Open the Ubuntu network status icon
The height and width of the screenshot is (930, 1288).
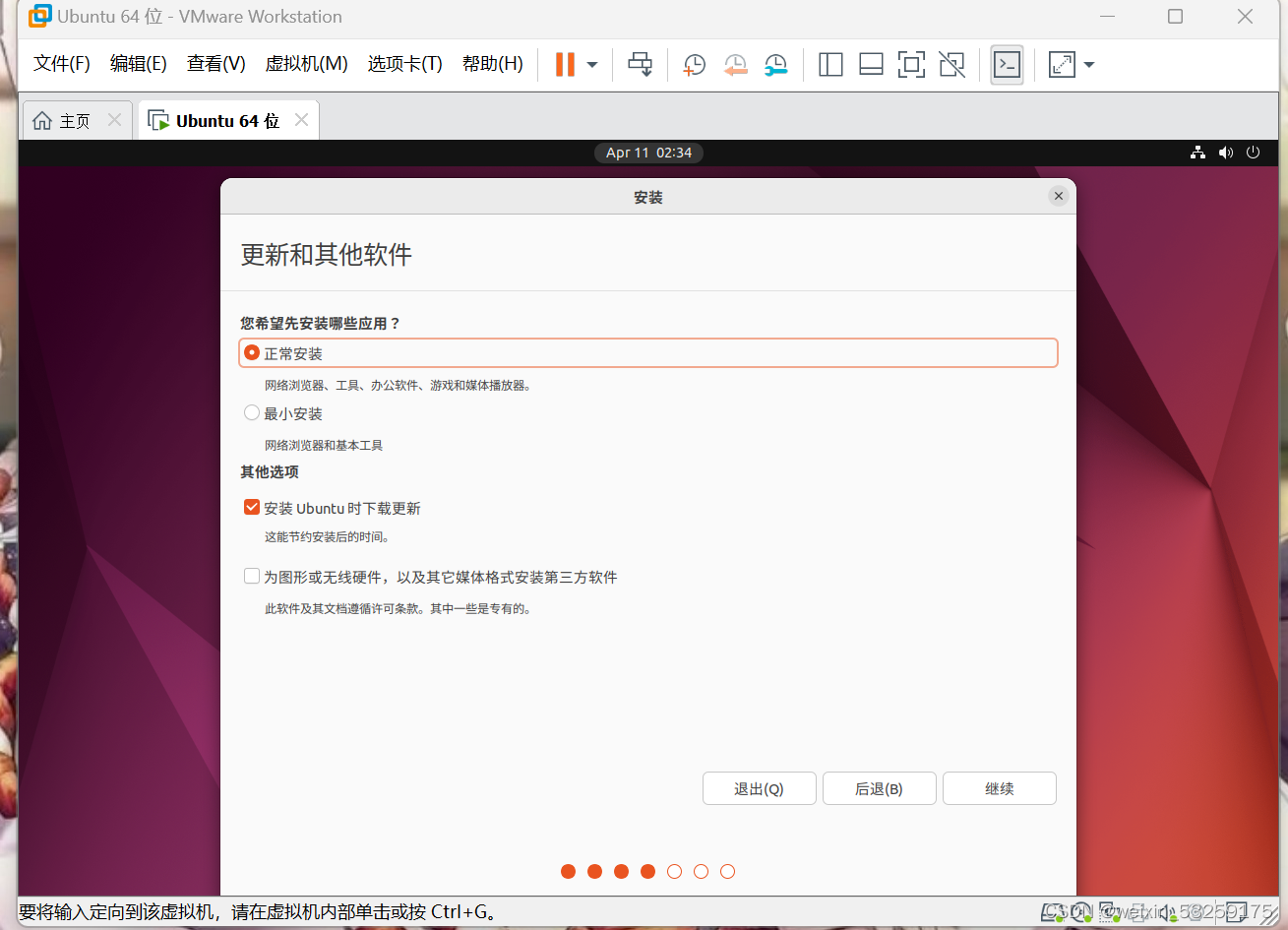pyautogui.click(x=1197, y=153)
